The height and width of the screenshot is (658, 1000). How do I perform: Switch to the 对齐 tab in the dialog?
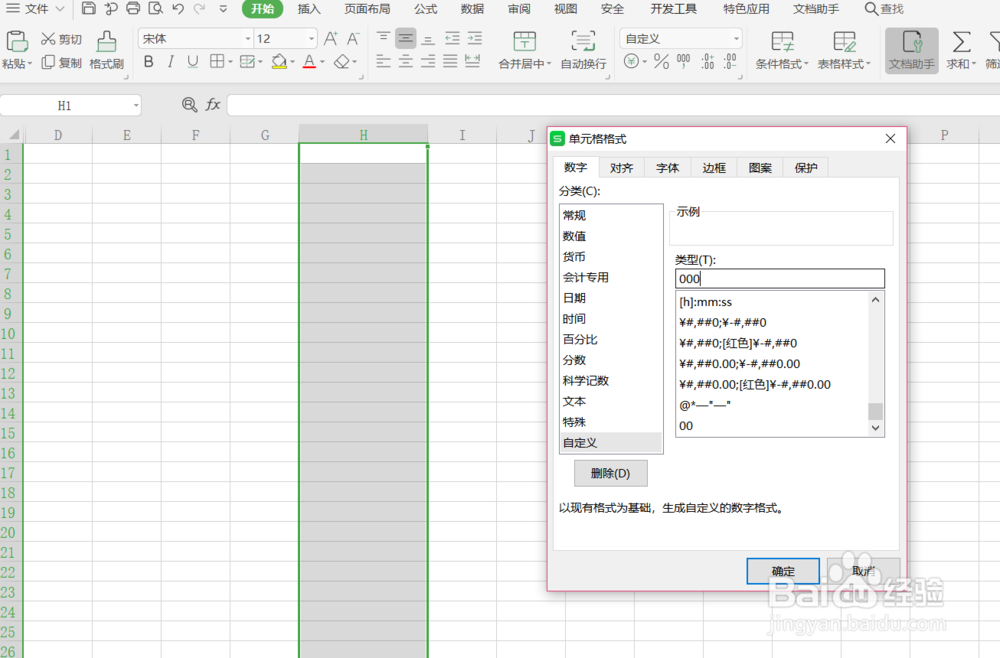pos(621,168)
